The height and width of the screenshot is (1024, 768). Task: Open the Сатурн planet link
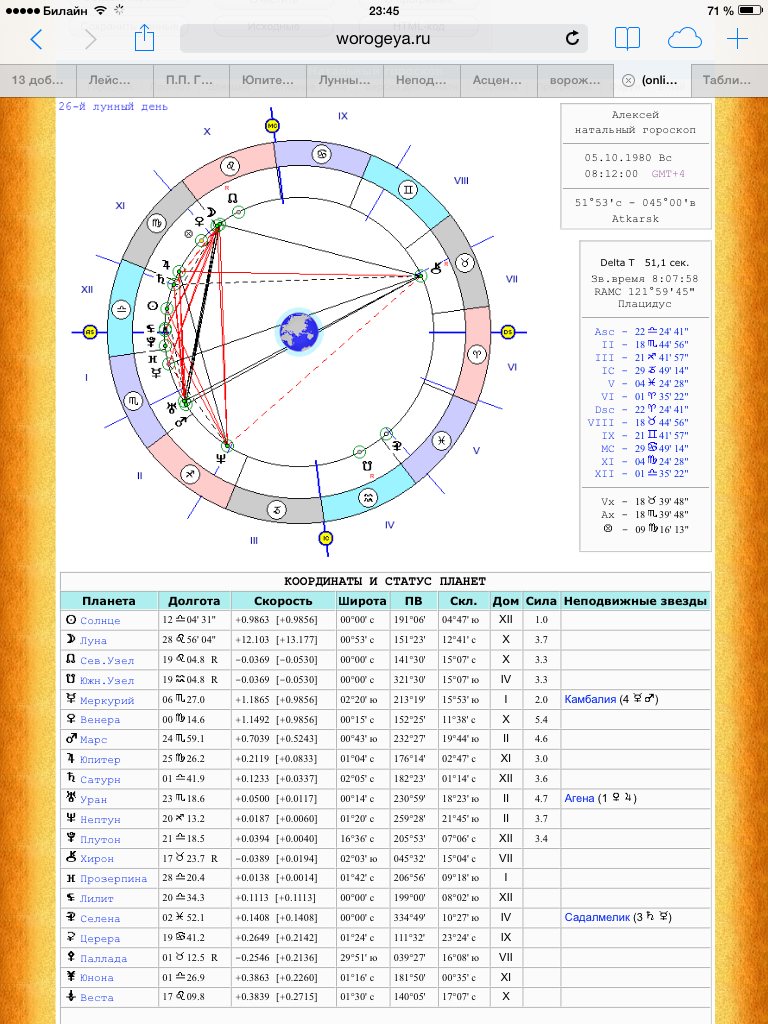pos(100,780)
